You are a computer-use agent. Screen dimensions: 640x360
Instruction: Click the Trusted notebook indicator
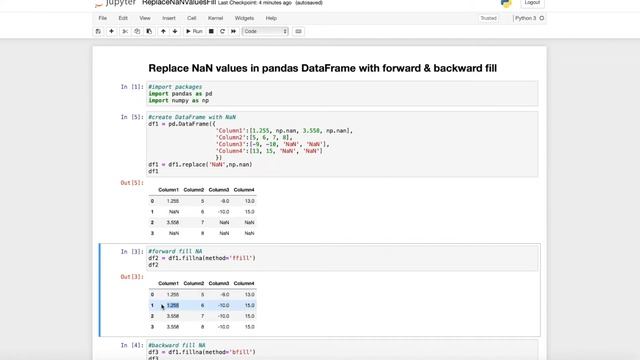[x=488, y=18]
